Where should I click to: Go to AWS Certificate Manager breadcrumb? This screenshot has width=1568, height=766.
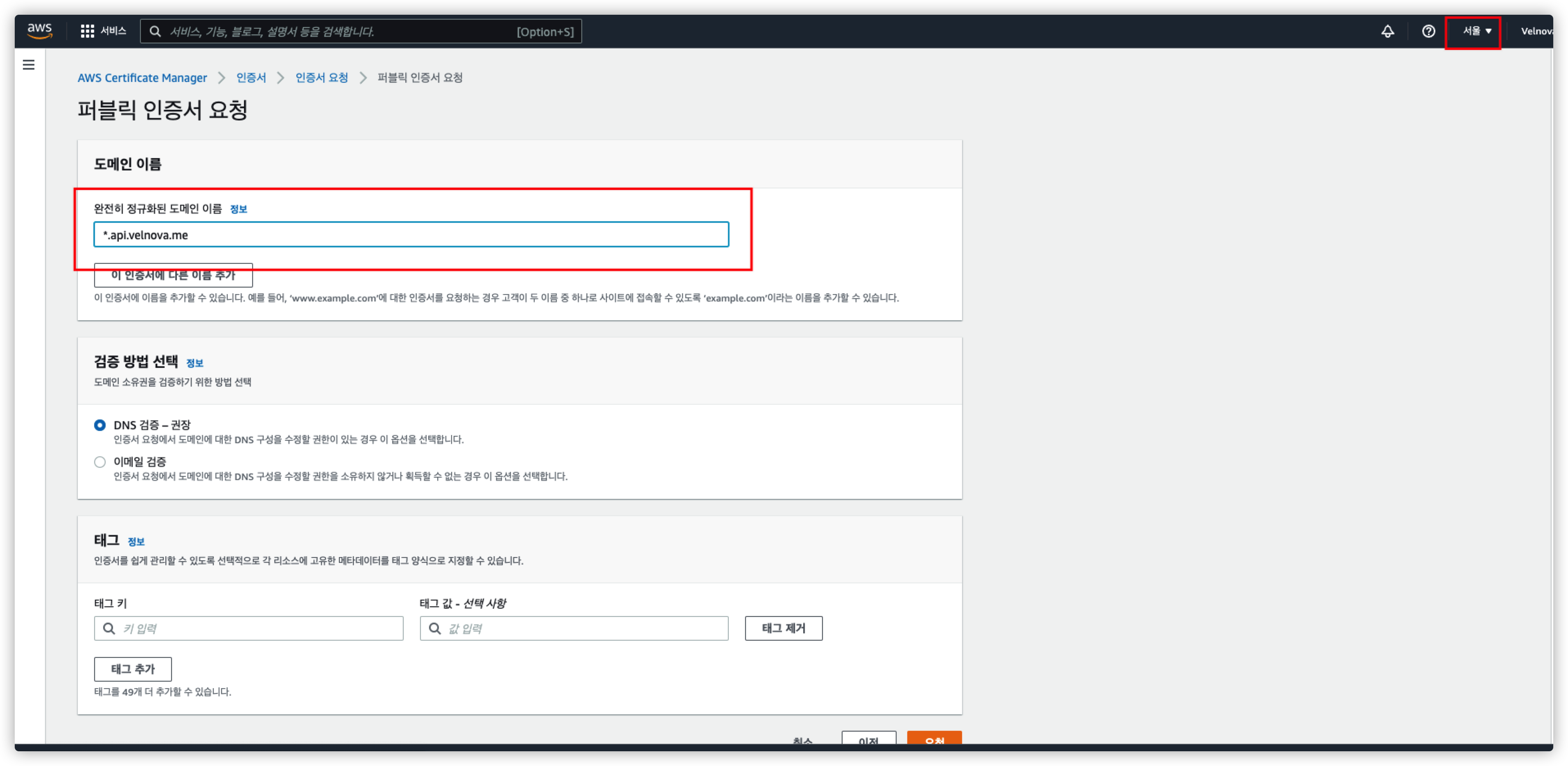pos(142,78)
